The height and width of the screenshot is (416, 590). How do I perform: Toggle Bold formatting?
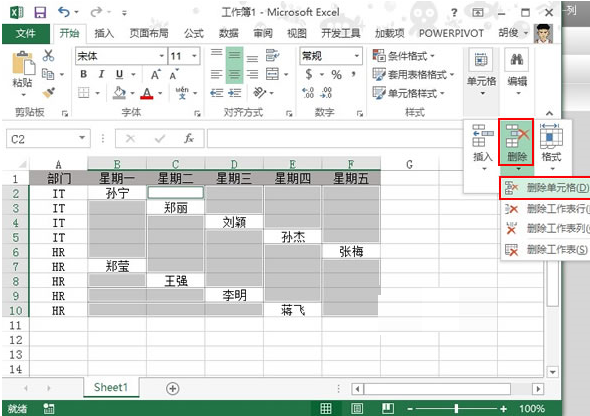point(84,74)
